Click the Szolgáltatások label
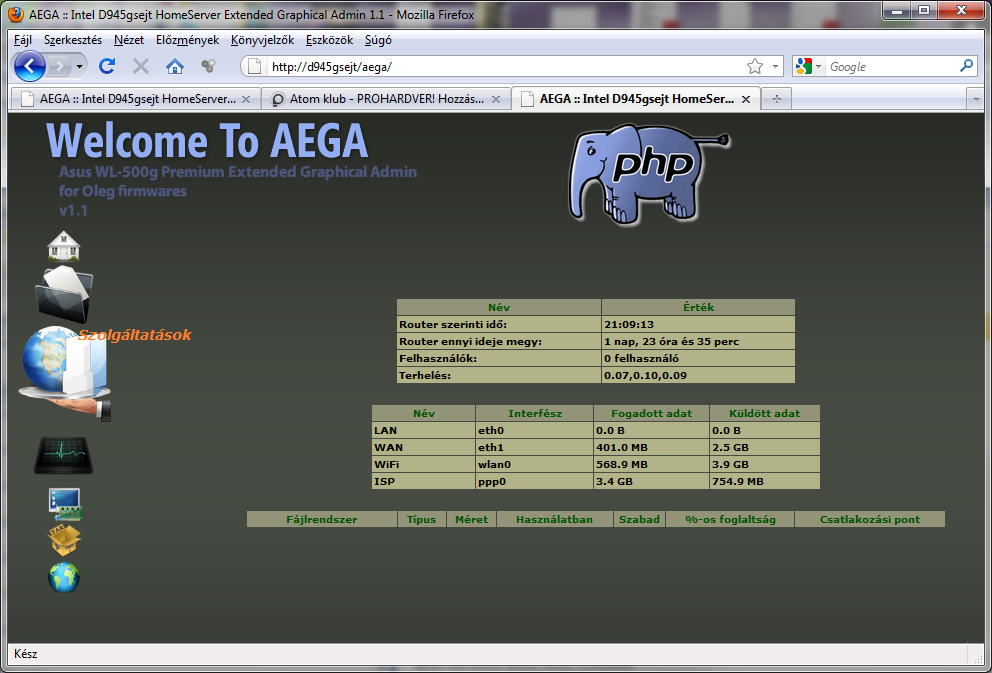992x673 pixels. [134, 335]
